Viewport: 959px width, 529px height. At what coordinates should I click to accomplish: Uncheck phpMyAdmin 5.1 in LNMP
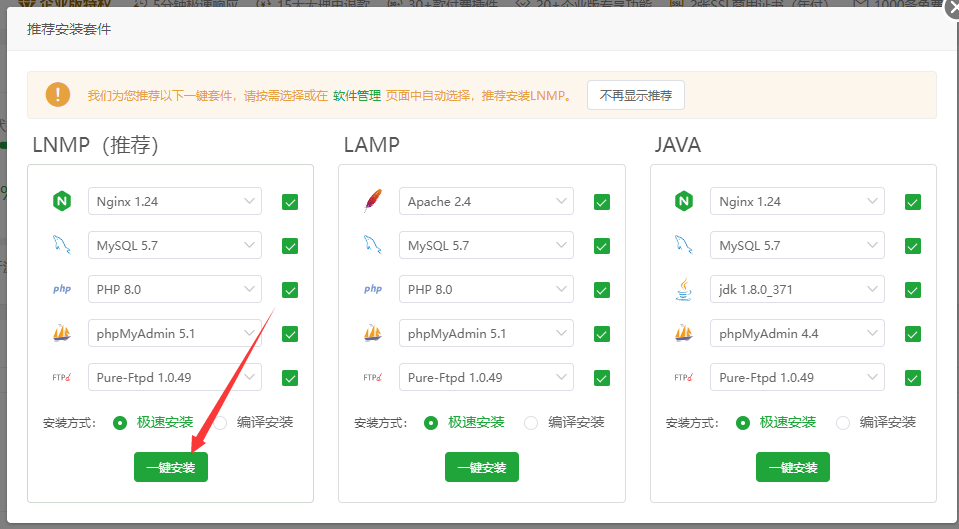(x=290, y=334)
